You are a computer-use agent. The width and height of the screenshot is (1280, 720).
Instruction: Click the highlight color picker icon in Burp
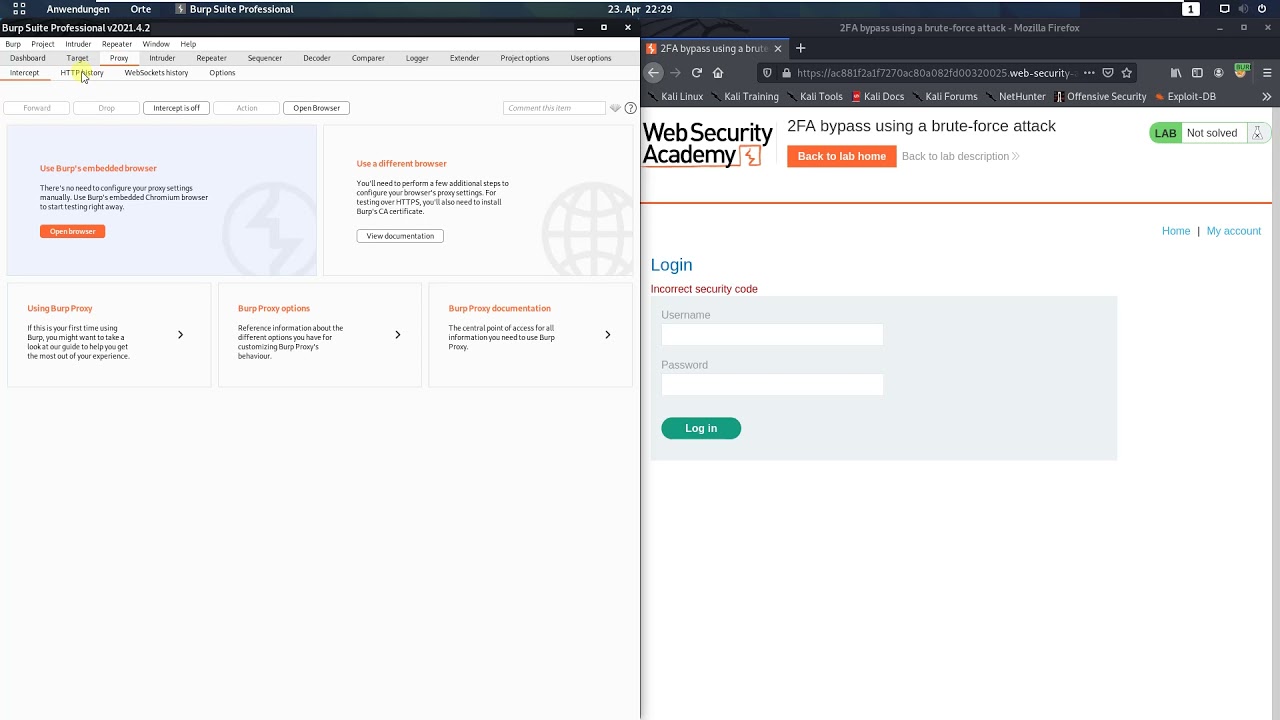(x=615, y=108)
